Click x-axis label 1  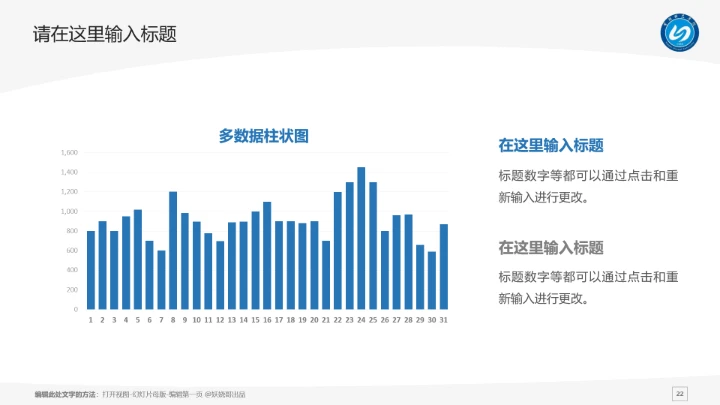(90, 320)
